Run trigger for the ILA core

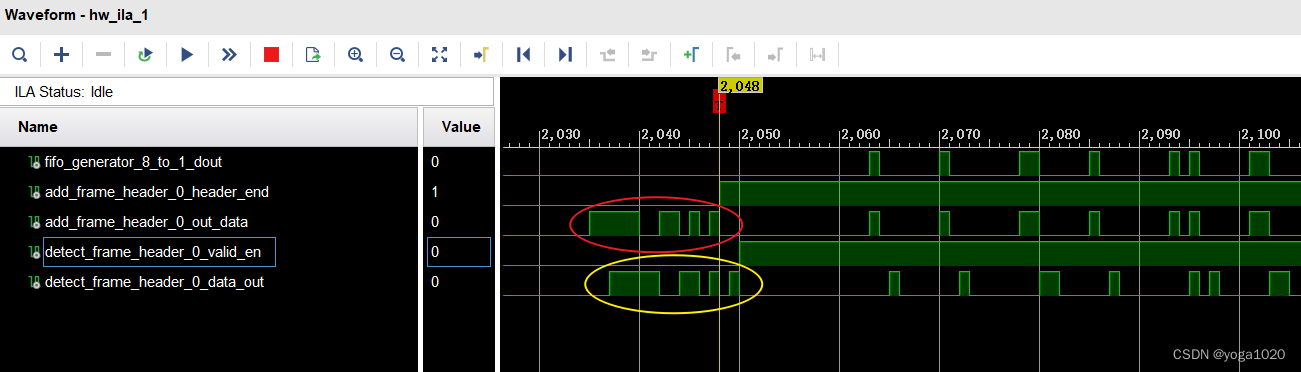[187, 54]
